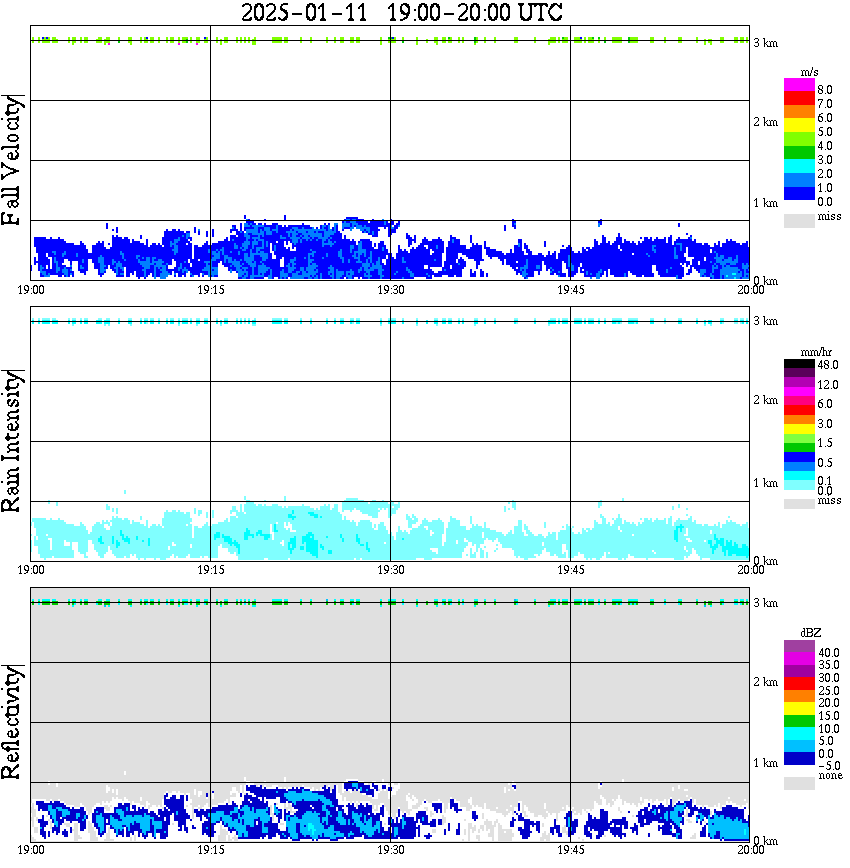
Task: Pick the yellow 15.0 swatch in dBZ legend
Action: tap(799, 708)
